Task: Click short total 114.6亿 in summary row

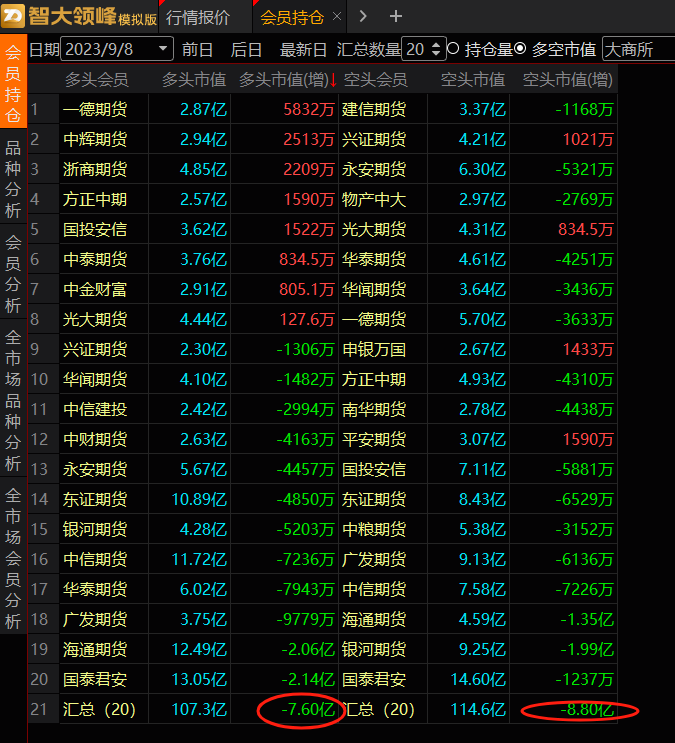Action: coord(478,709)
